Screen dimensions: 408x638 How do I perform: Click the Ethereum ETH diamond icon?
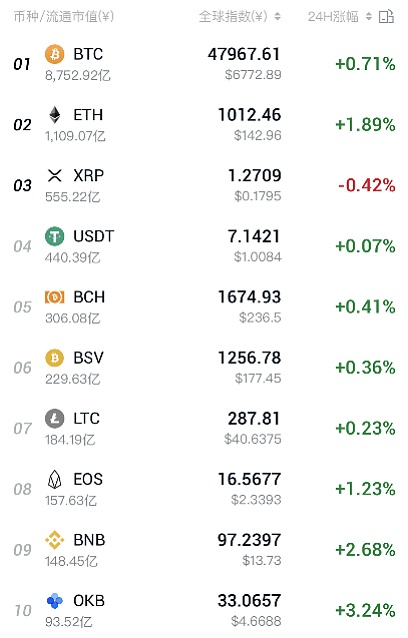pos(55,115)
